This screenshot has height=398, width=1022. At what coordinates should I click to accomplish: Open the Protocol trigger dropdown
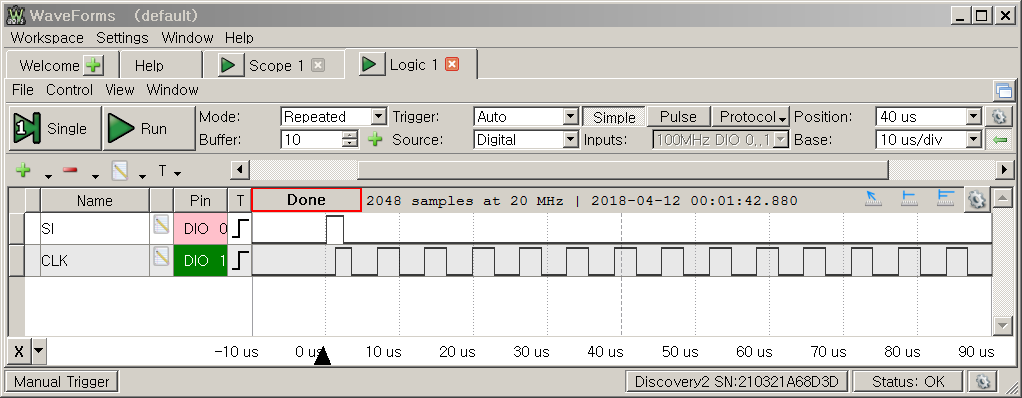(x=751, y=117)
